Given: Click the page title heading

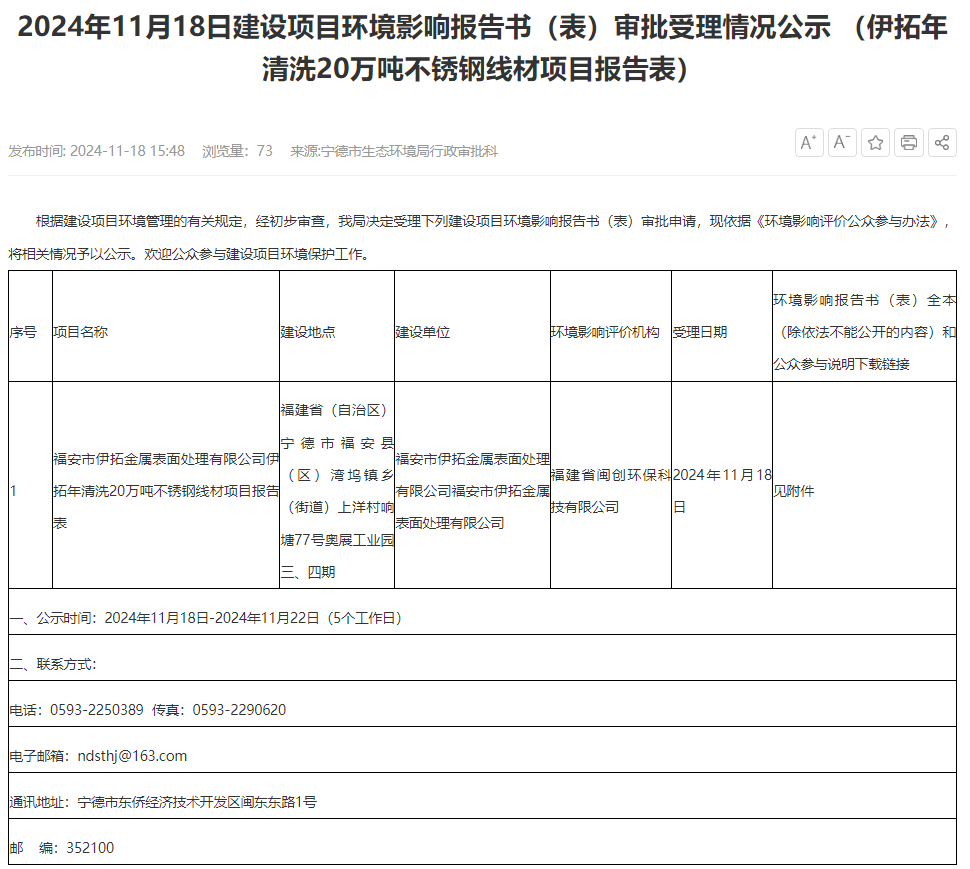Looking at the screenshot, I should coord(483,49).
